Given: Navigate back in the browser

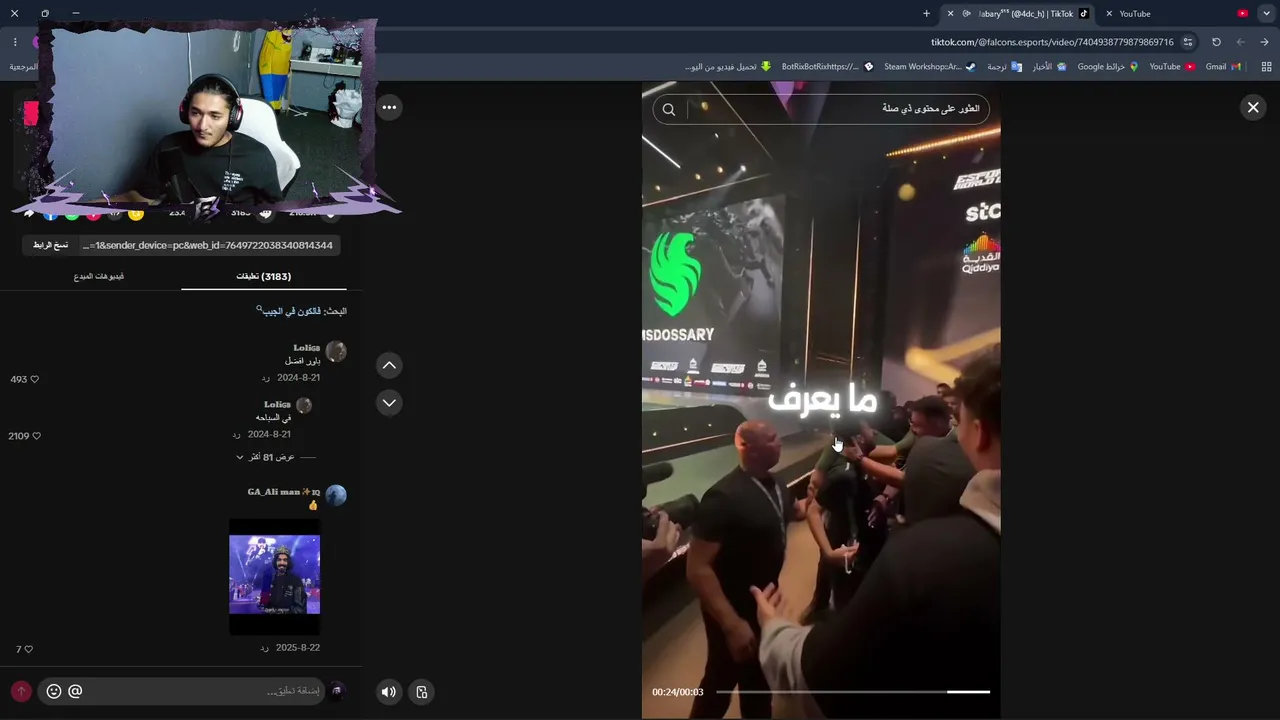Looking at the screenshot, I should (1264, 42).
